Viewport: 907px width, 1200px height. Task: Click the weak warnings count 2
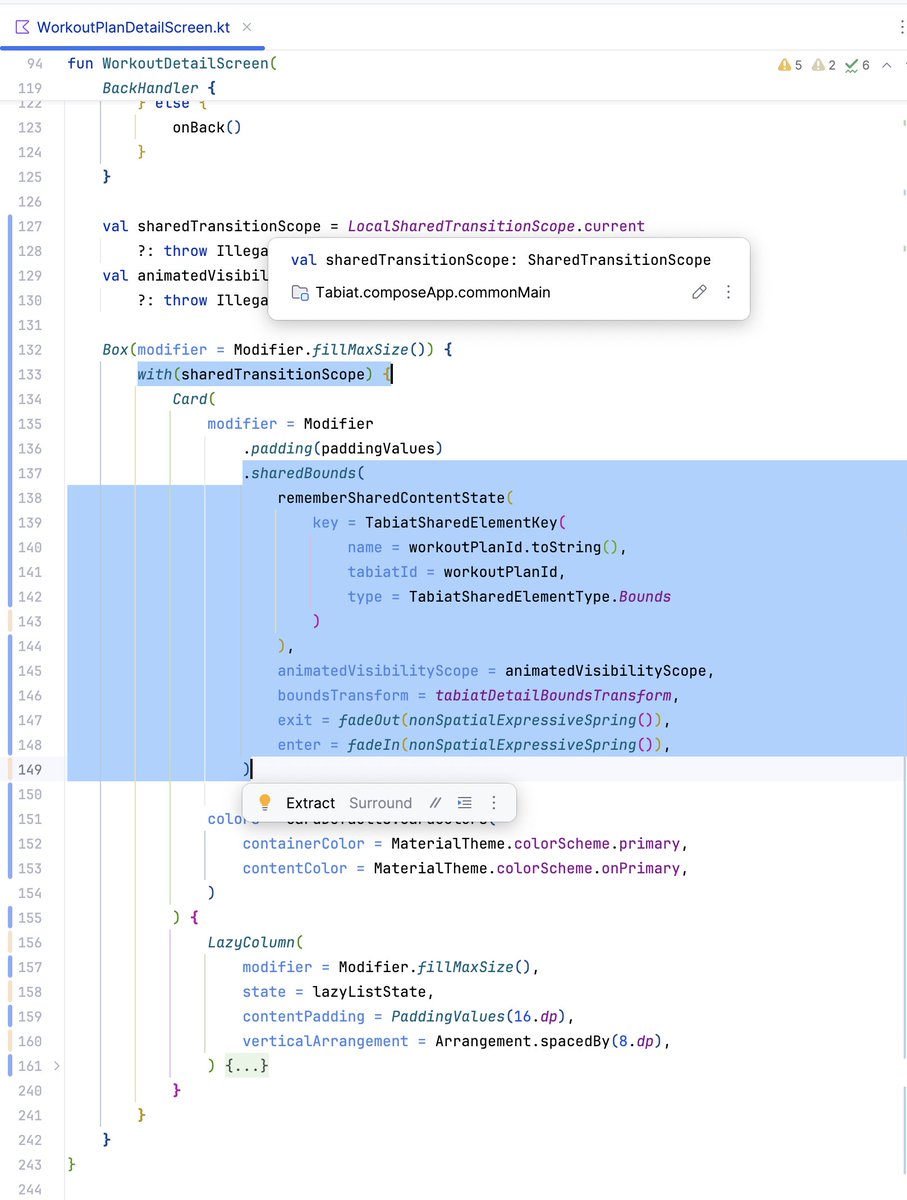824,65
